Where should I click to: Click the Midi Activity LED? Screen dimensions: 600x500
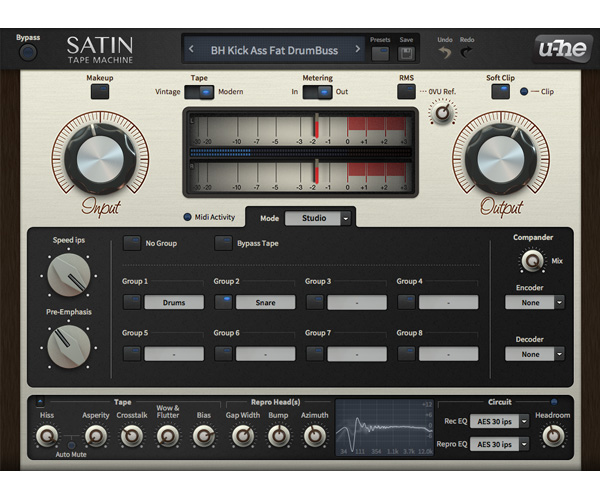point(187,217)
